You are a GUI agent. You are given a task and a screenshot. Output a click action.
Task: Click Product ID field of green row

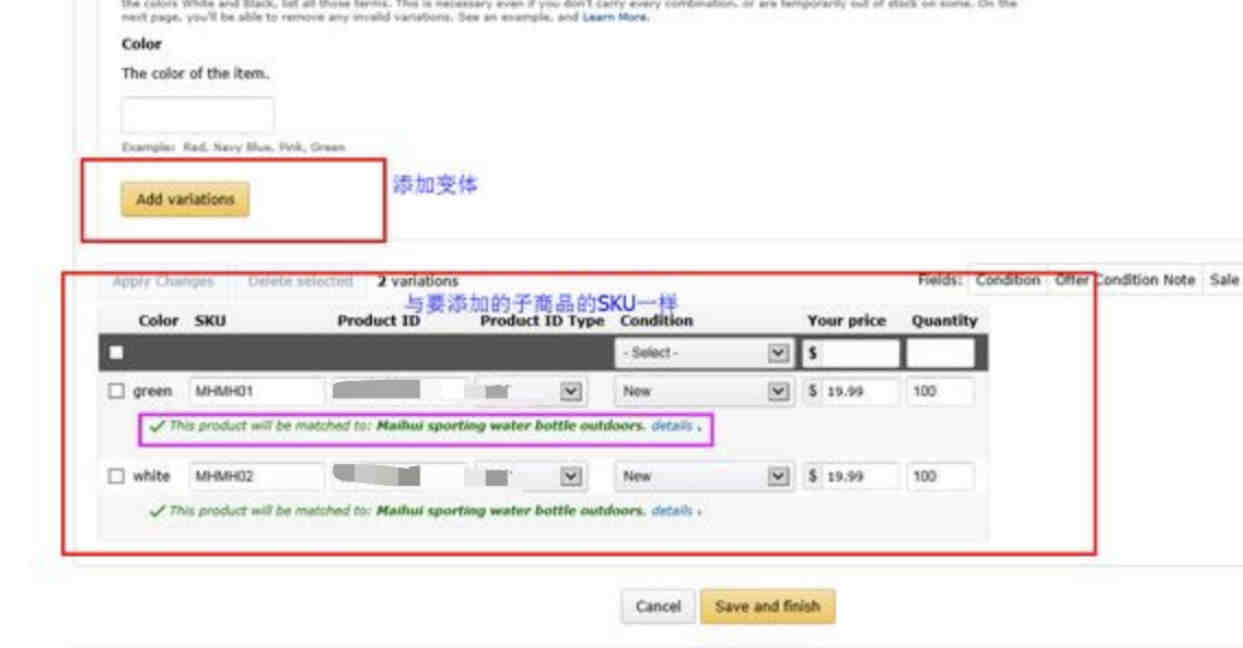tap(399, 391)
